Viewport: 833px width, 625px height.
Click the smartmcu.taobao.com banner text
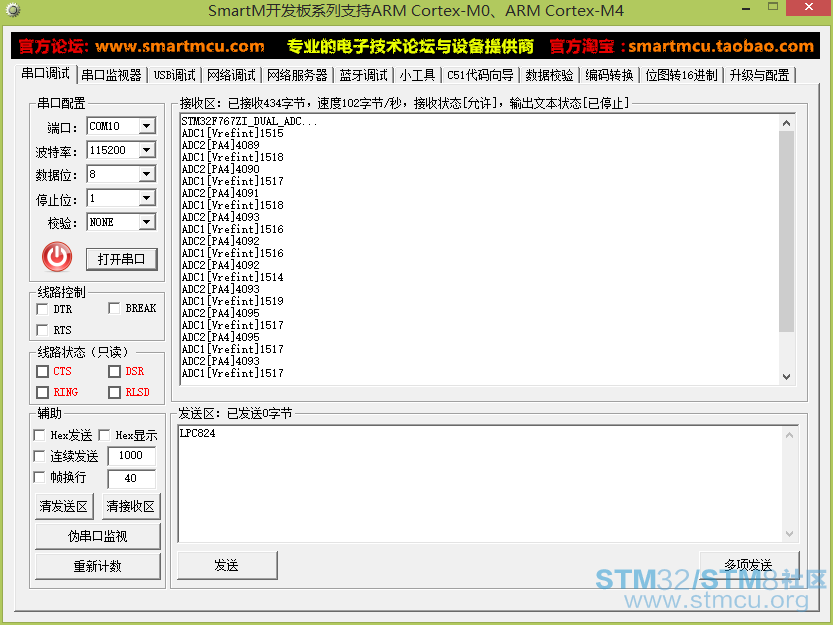coord(721,46)
